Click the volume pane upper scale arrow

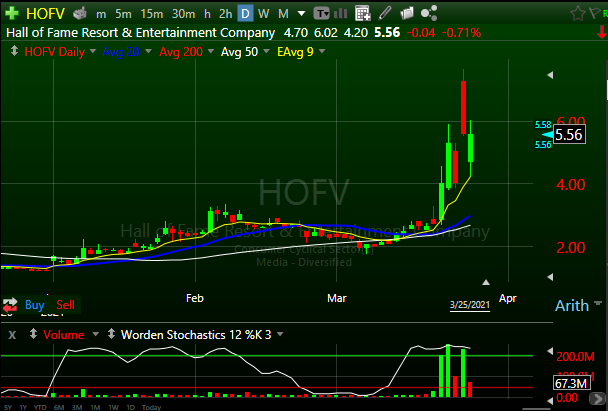[x=550, y=351]
